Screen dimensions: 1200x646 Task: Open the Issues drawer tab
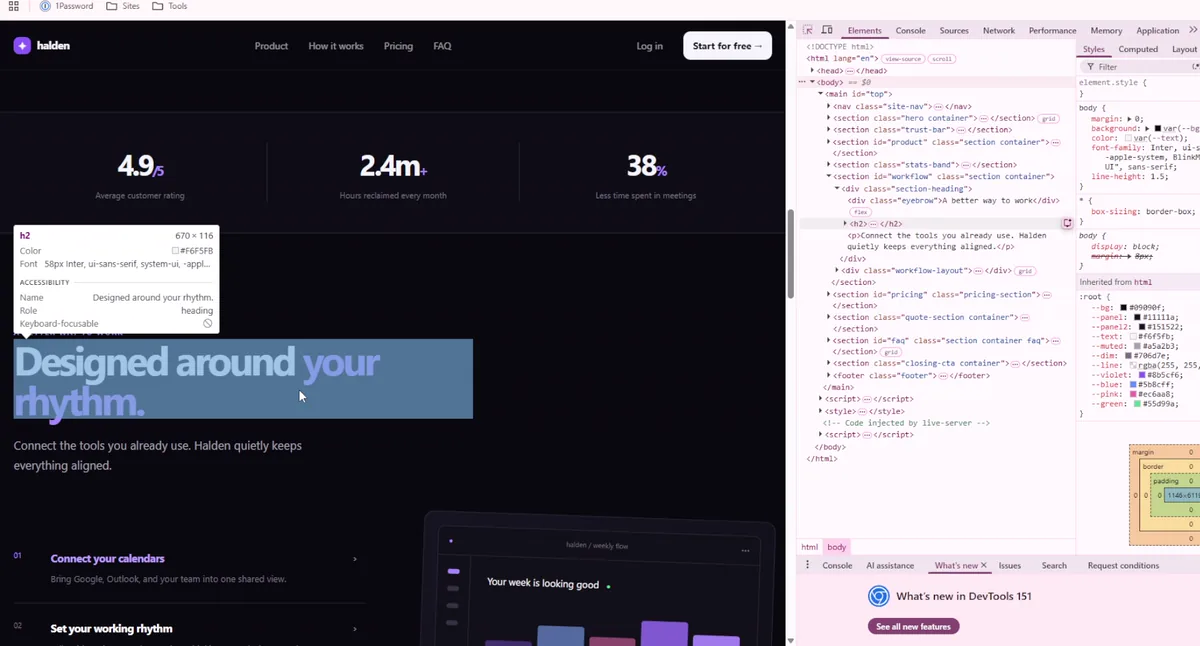tap(1010, 566)
